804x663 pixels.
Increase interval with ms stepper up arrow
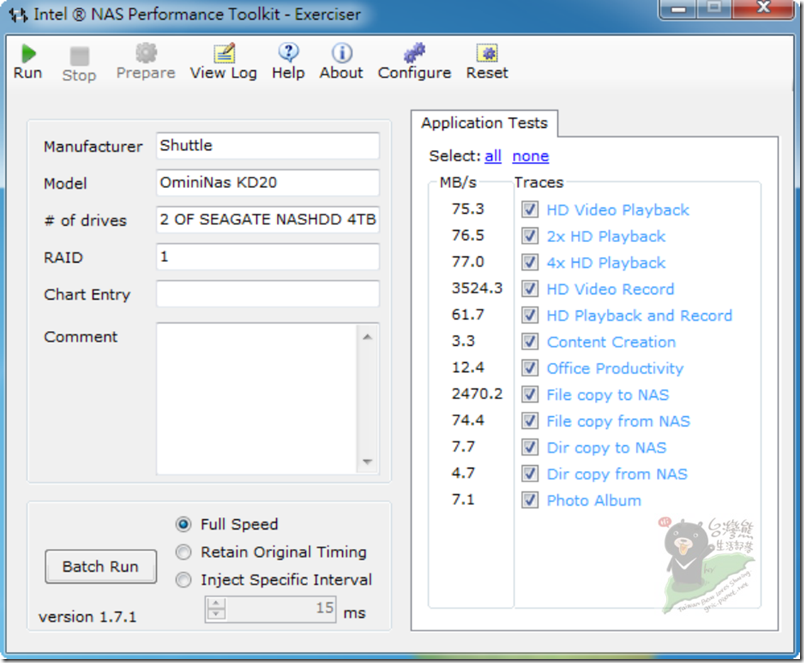click(216, 603)
